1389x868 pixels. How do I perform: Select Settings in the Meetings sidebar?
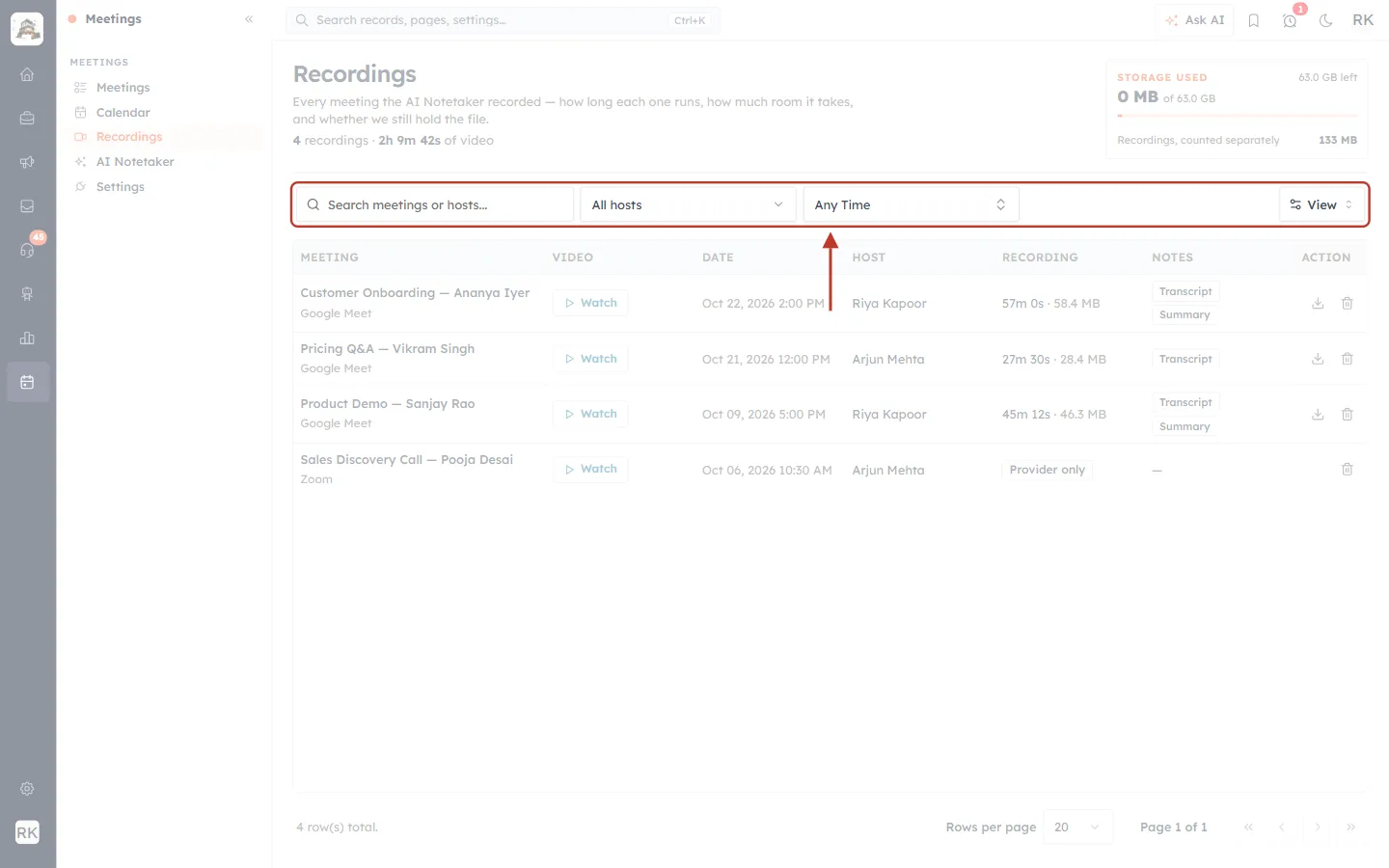pos(121,187)
